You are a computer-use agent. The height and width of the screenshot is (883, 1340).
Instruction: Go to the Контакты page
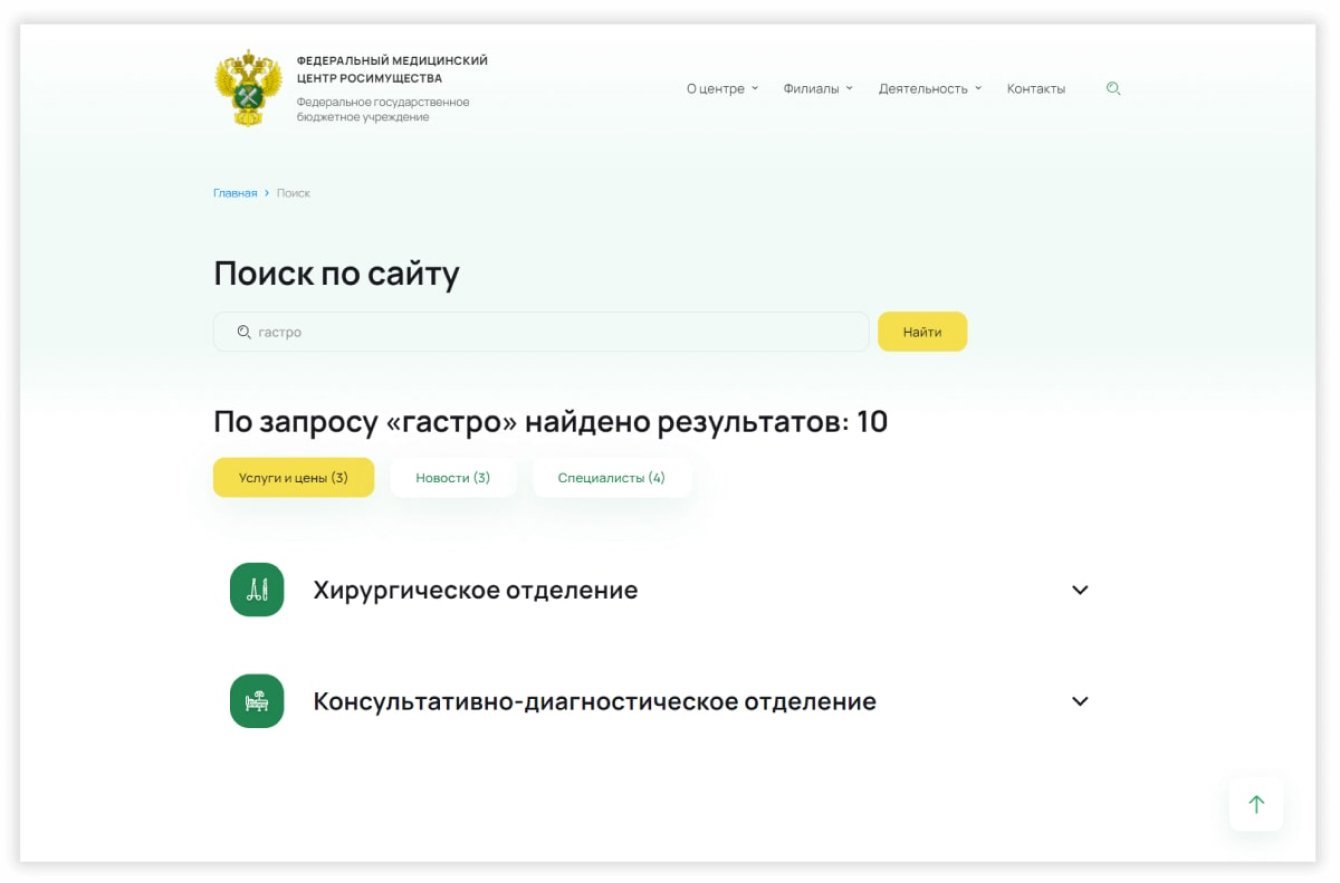(1036, 89)
